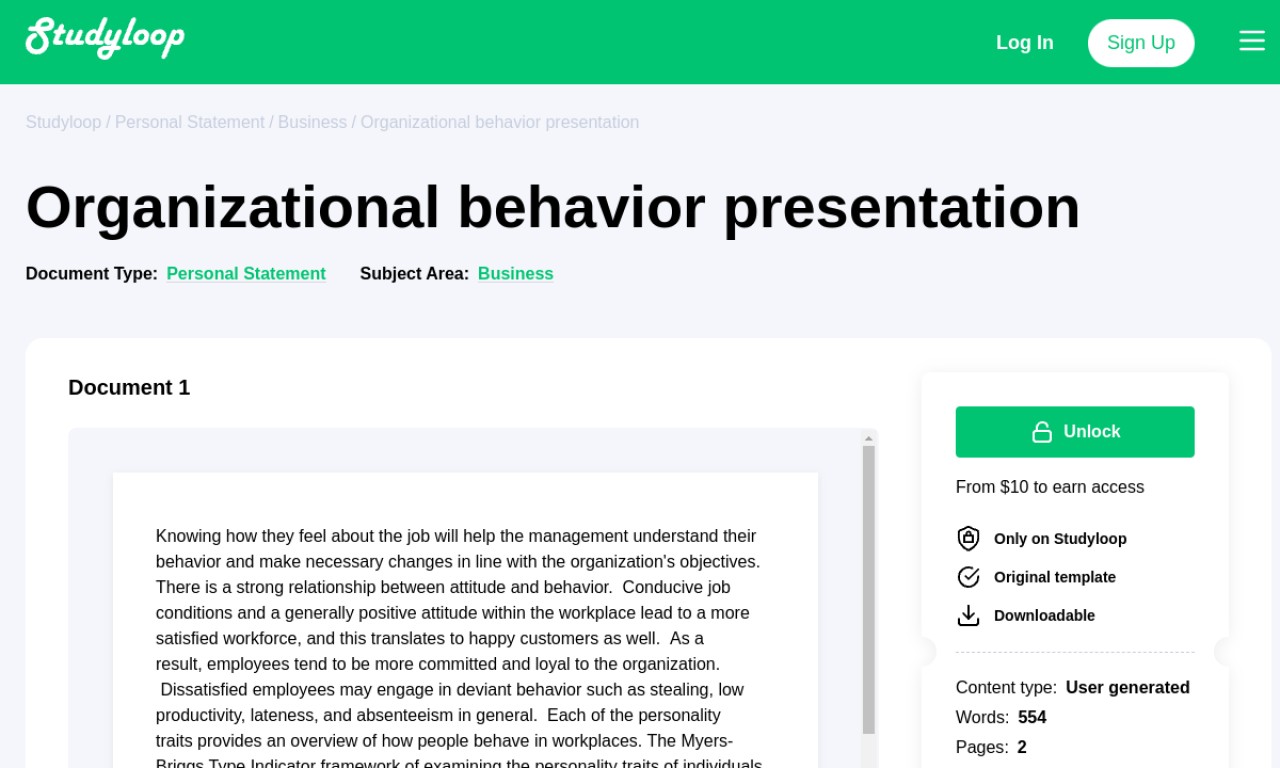Open the hamburger menu icon

coord(1252,41)
